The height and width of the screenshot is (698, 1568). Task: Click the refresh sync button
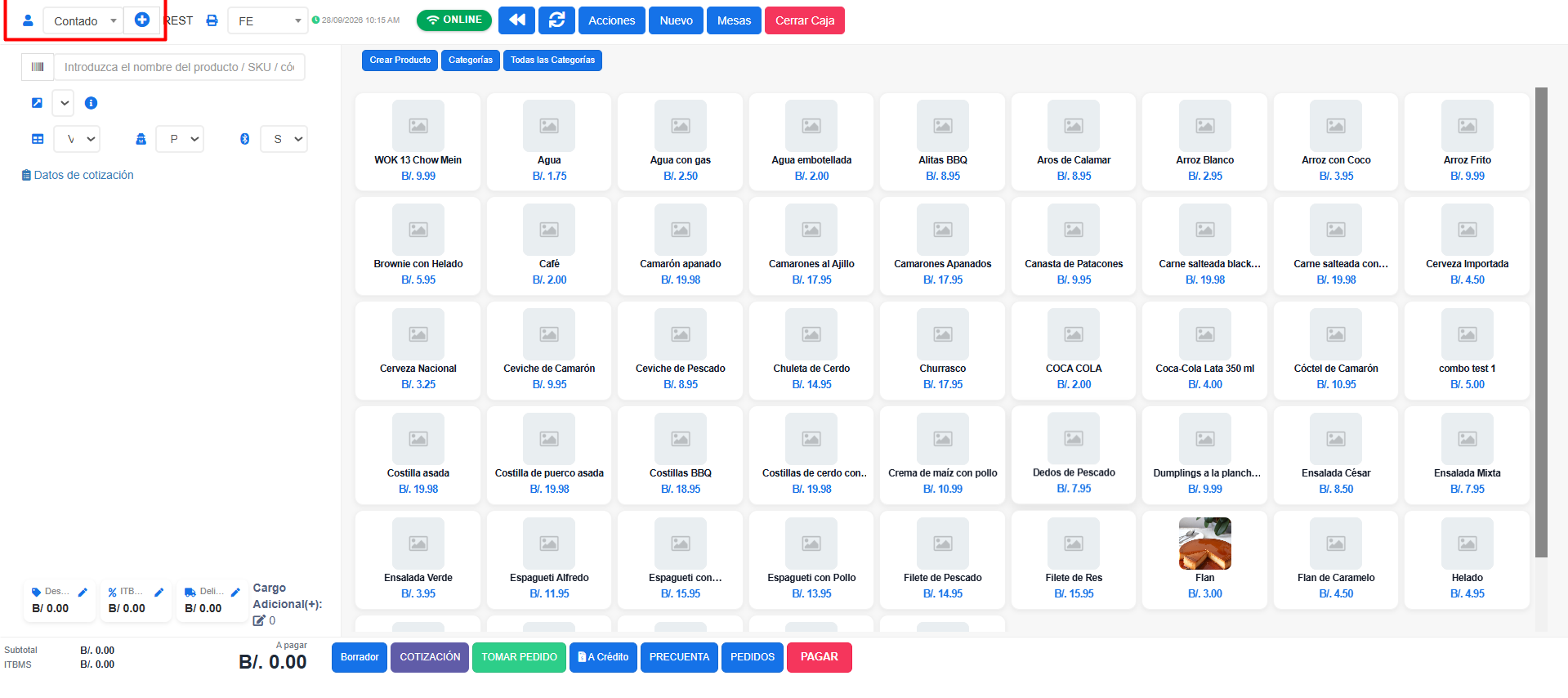[x=556, y=20]
